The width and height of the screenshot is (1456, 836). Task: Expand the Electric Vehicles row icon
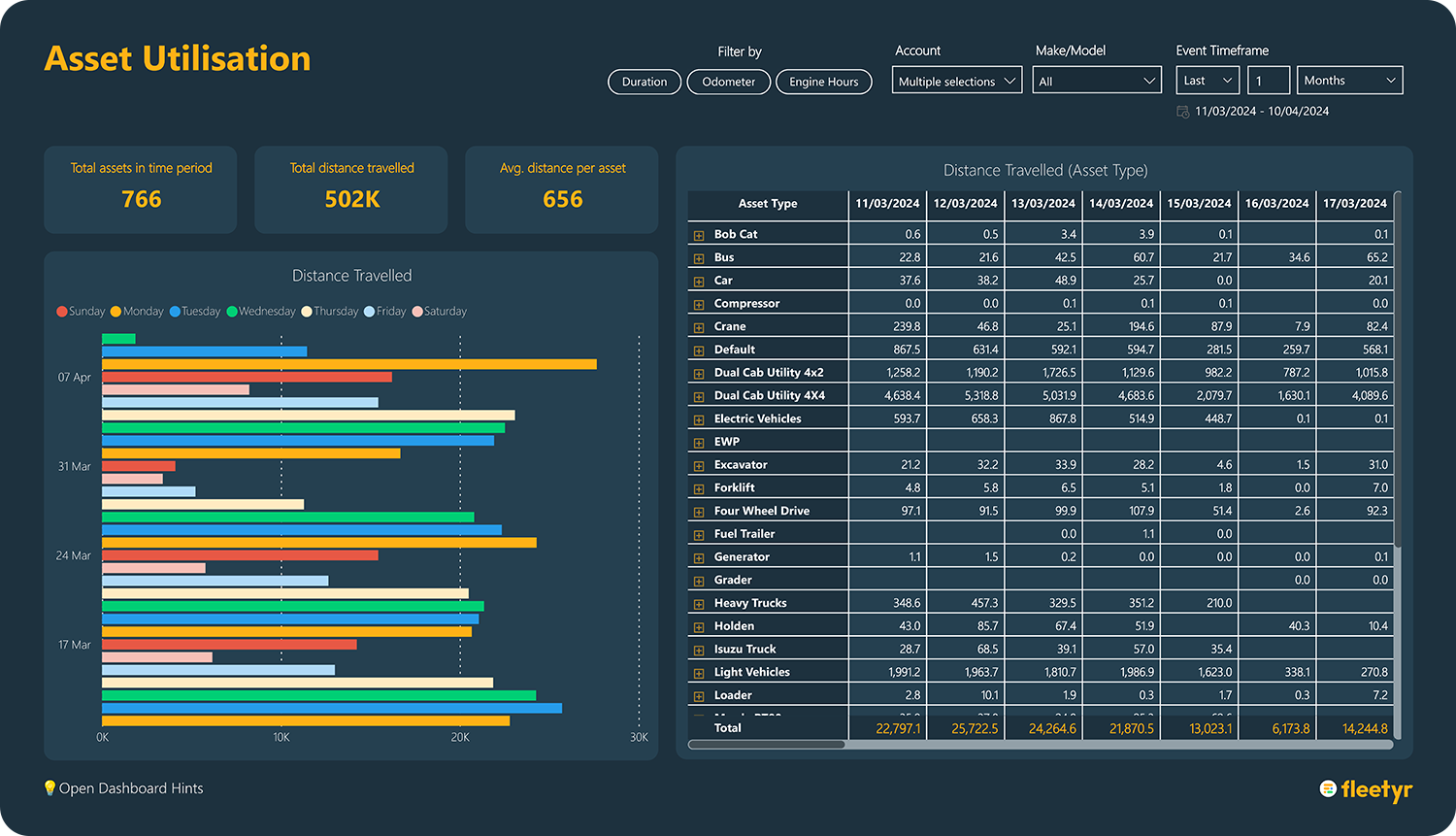click(699, 419)
